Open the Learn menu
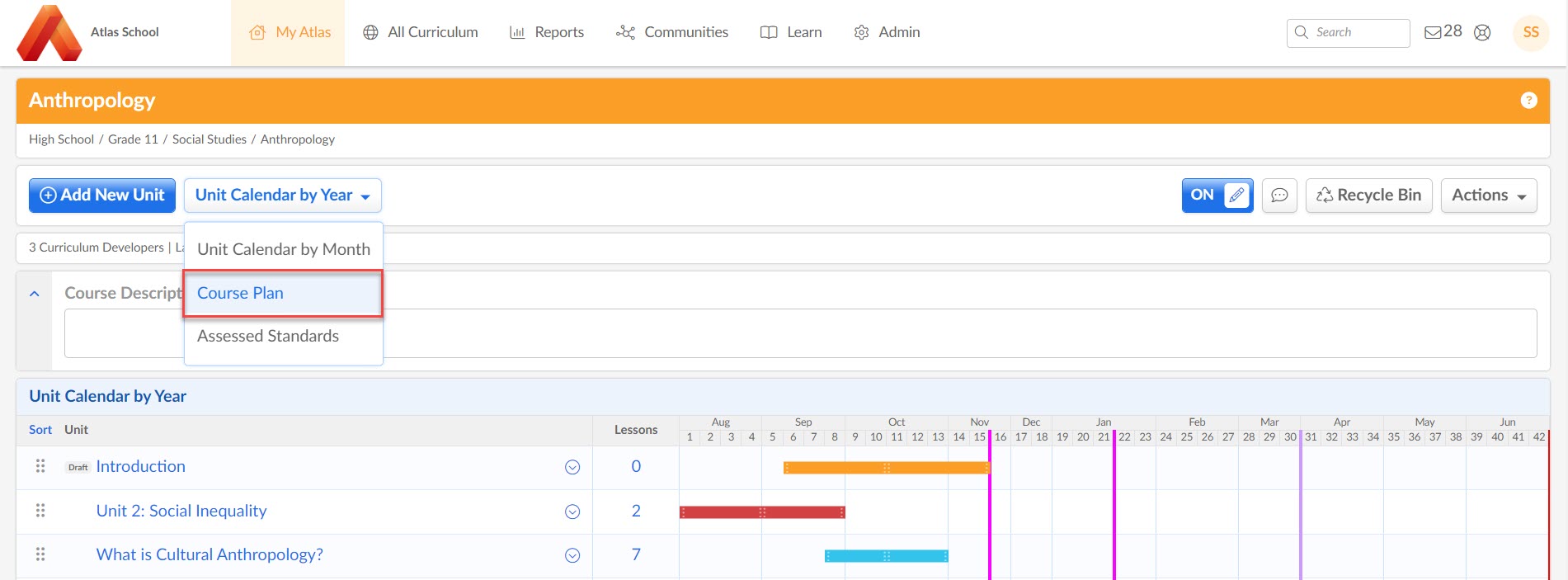Viewport: 1568px width, 580px height. tap(791, 32)
